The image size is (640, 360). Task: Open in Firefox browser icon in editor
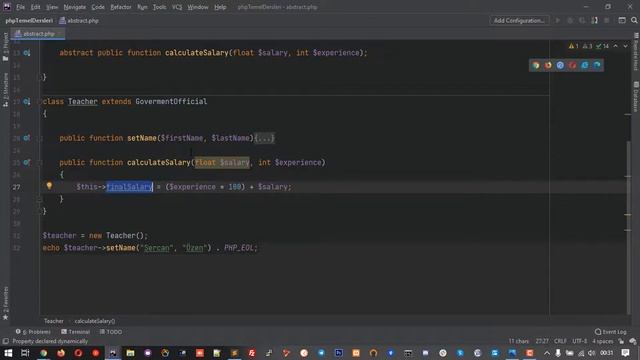(548, 65)
